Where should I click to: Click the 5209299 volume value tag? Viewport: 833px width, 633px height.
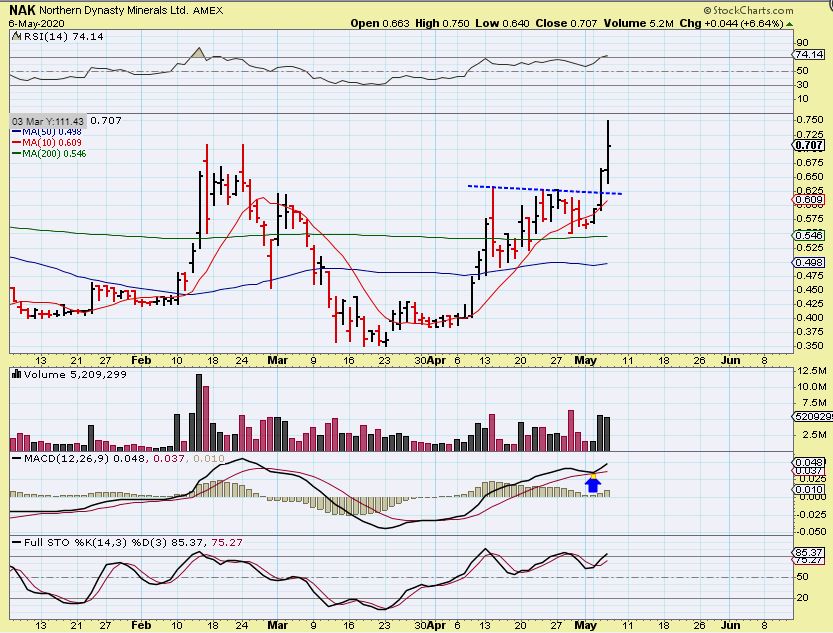813,417
